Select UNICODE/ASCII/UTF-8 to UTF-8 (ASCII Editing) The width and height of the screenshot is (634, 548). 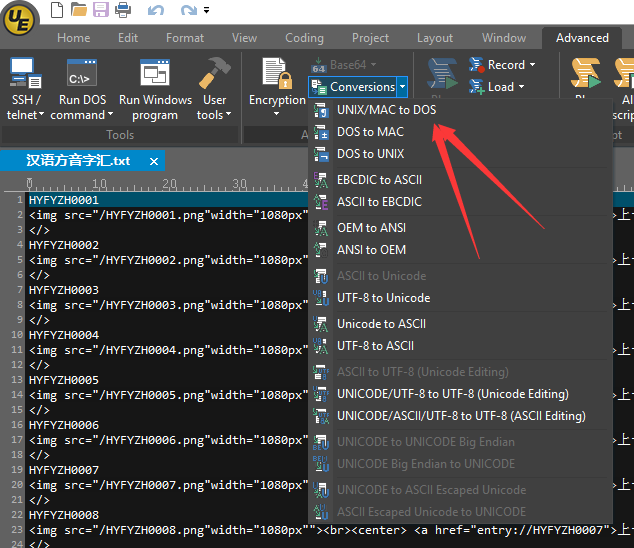[x=460, y=416]
